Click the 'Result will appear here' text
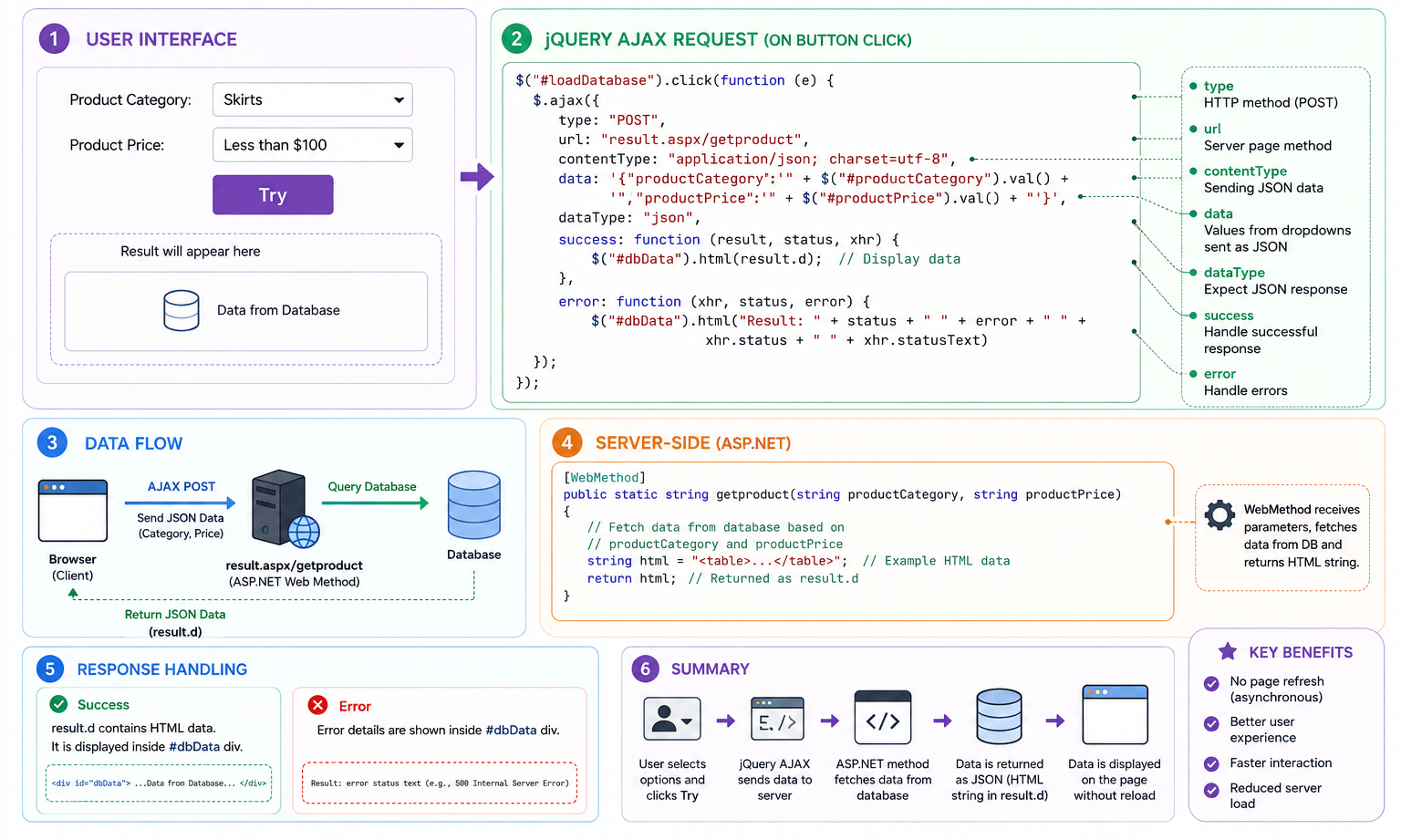This screenshot has height=840, width=1401. click(191, 251)
